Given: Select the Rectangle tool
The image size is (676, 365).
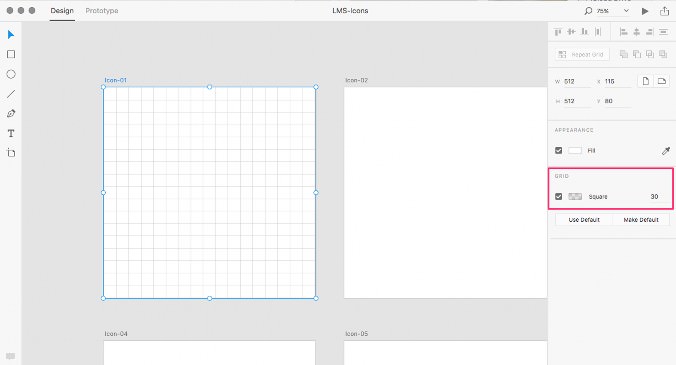Looking at the screenshot, I should tap(11, 54).
